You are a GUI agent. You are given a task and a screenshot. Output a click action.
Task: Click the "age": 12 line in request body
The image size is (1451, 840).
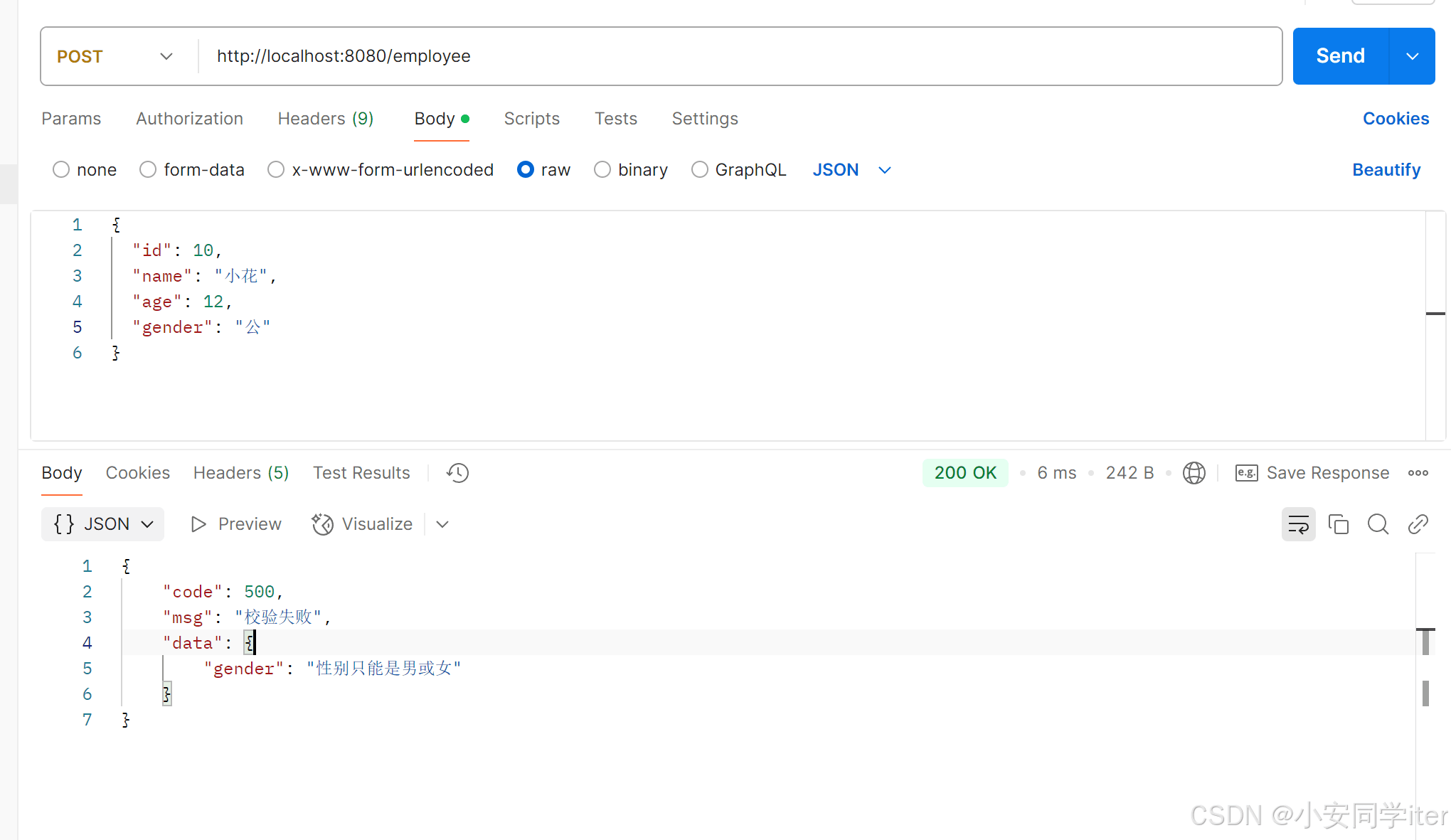[182, 302]
